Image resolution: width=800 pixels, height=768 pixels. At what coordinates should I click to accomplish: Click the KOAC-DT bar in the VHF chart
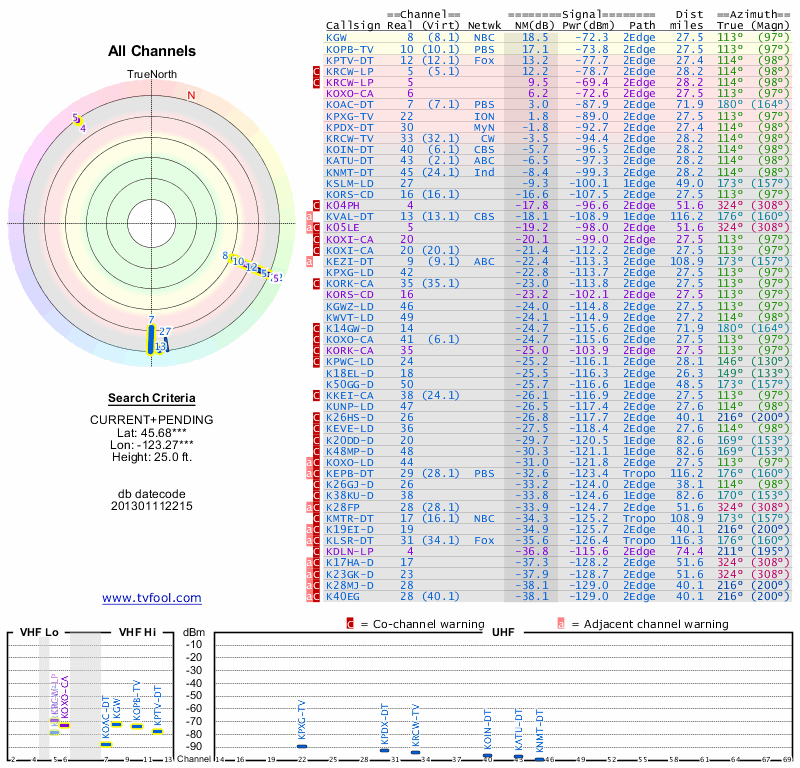(107, 742)
